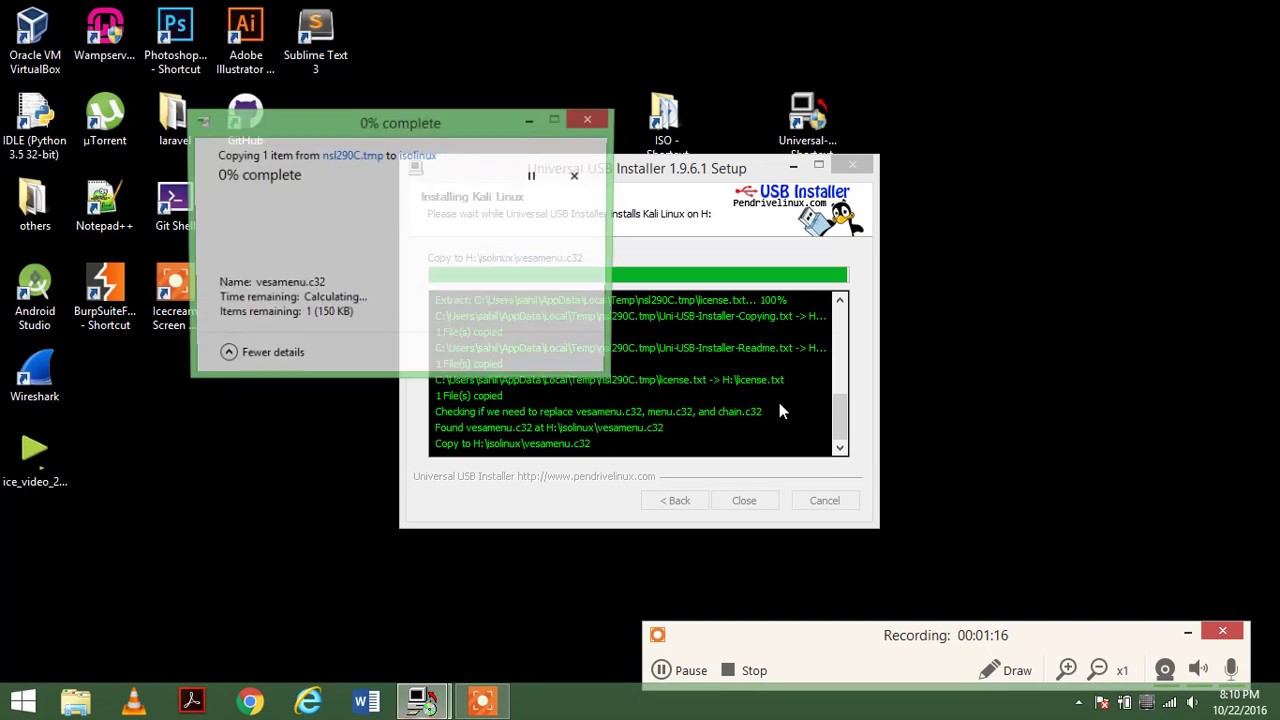Open Android Studio desktop icon
Image resolution: width=1280 pixels, height=720 pixels.
(35, 297)
